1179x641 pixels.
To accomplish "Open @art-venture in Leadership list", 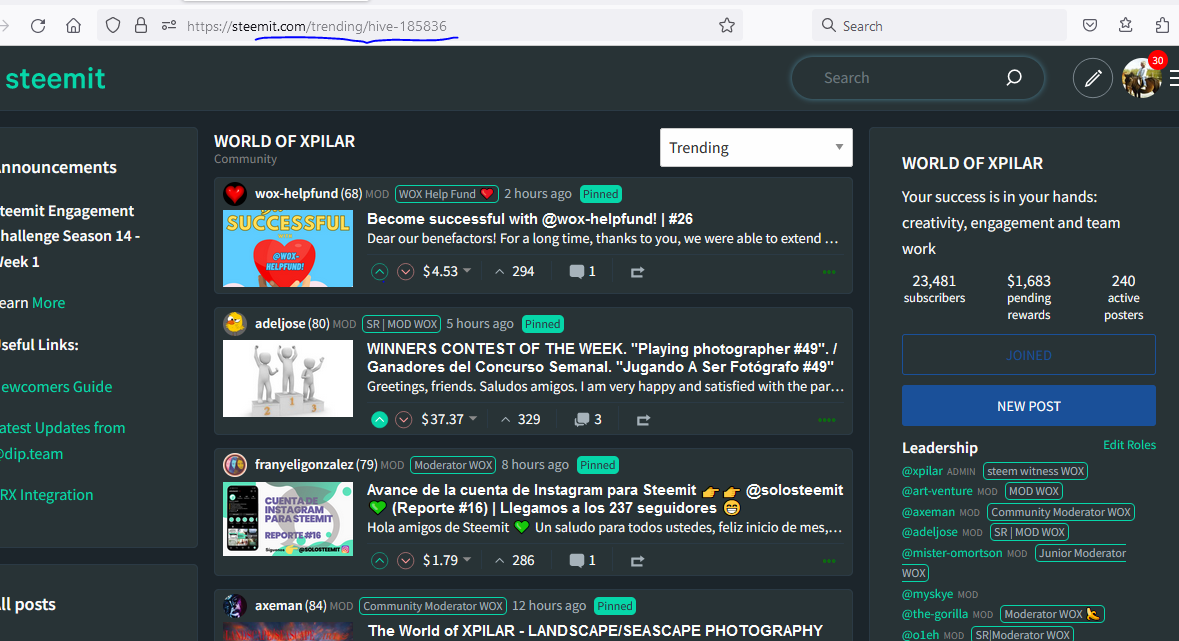I will [x=937, y=491].
